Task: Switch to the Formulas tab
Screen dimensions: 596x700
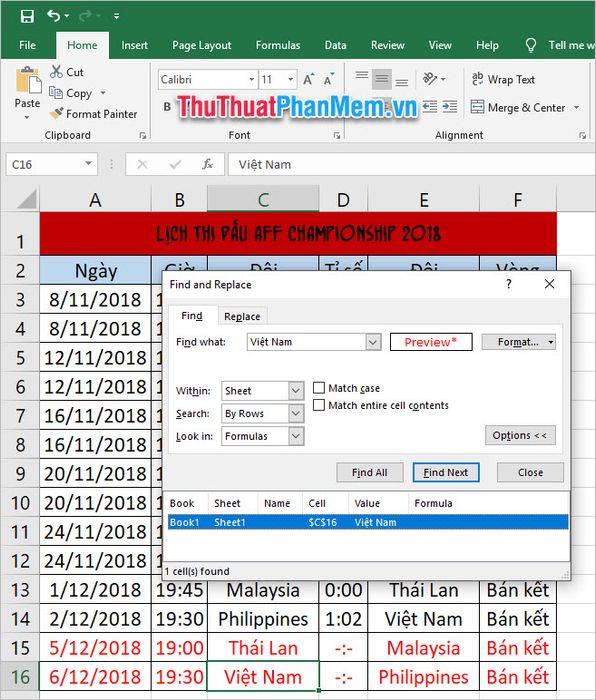Action: (x=278, y=45)
